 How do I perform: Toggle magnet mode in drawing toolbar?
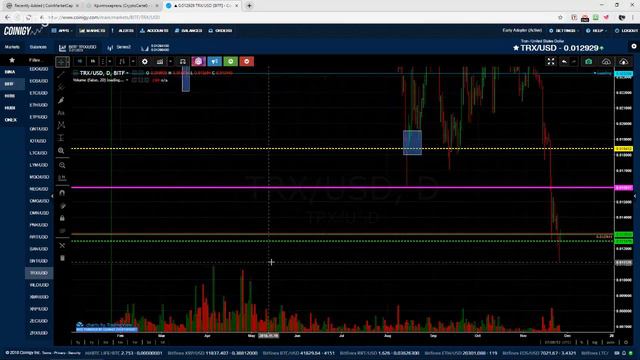(x=62, y=193)
